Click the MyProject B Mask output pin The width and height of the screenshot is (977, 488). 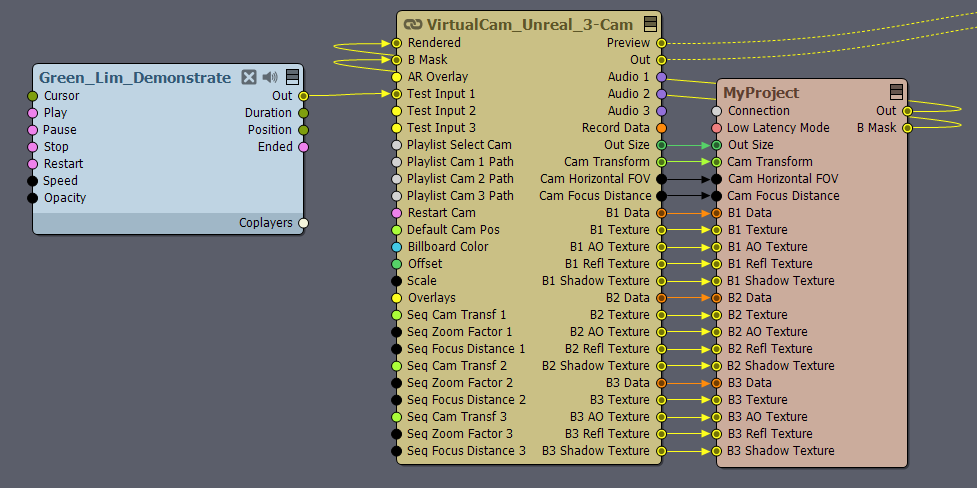908,128
